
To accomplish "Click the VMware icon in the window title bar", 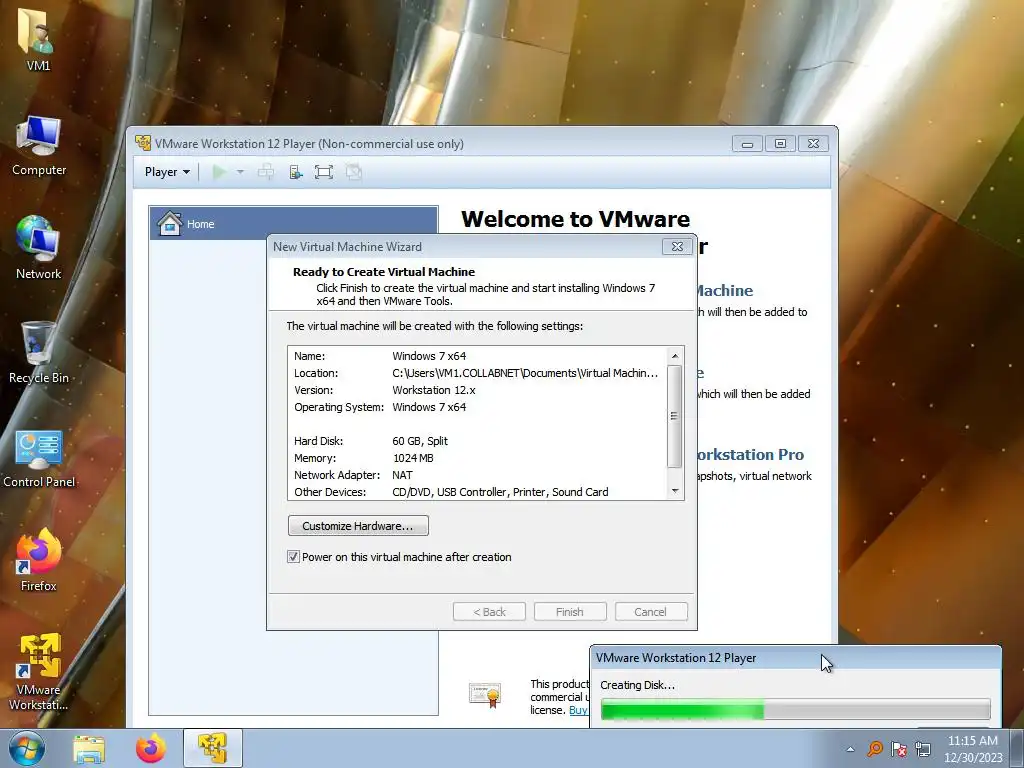I will coord(143,142).
